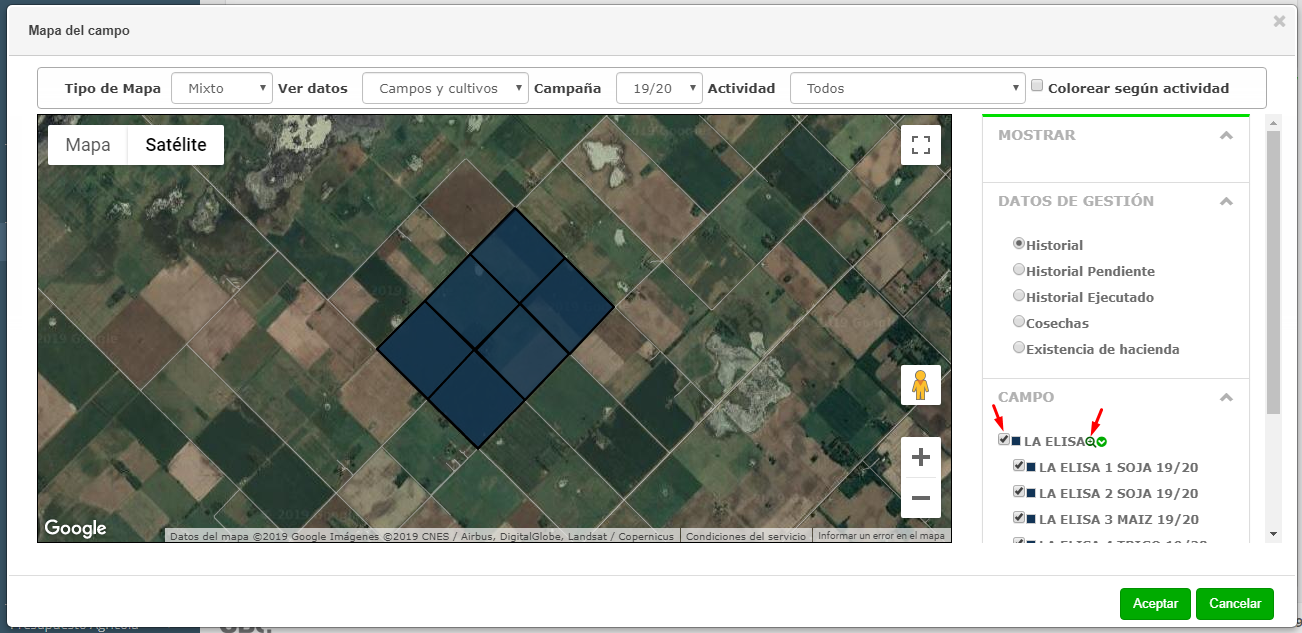
Task: Click the Street View pegman icon
Action: (921, 385)
